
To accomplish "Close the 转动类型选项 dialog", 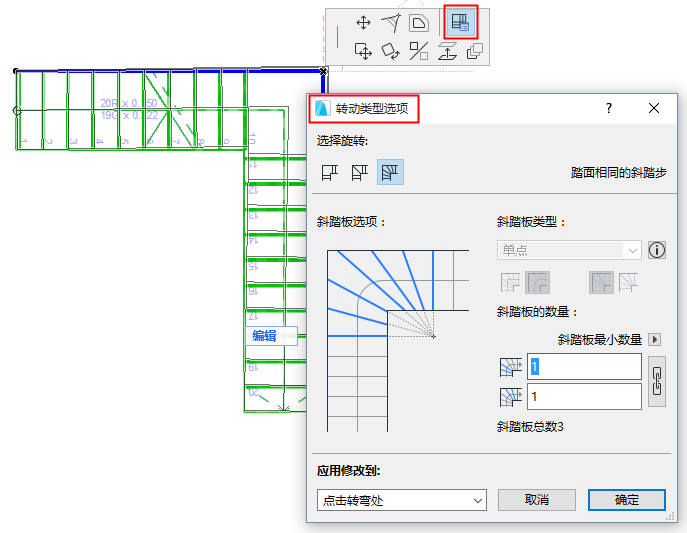I will pyautogui.click(x=654, y=108).
